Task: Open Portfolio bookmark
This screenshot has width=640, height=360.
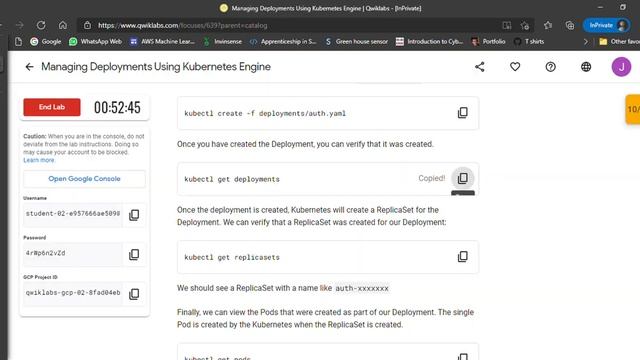Action: coord(488,42)
